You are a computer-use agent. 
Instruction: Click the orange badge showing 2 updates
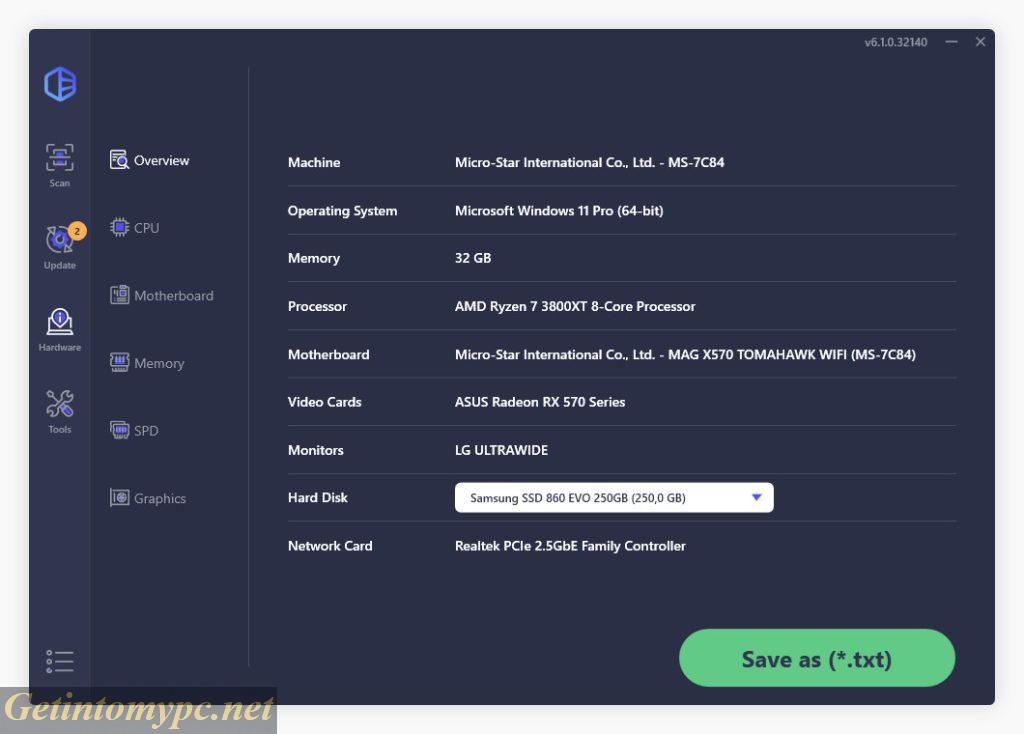[77, 231]
